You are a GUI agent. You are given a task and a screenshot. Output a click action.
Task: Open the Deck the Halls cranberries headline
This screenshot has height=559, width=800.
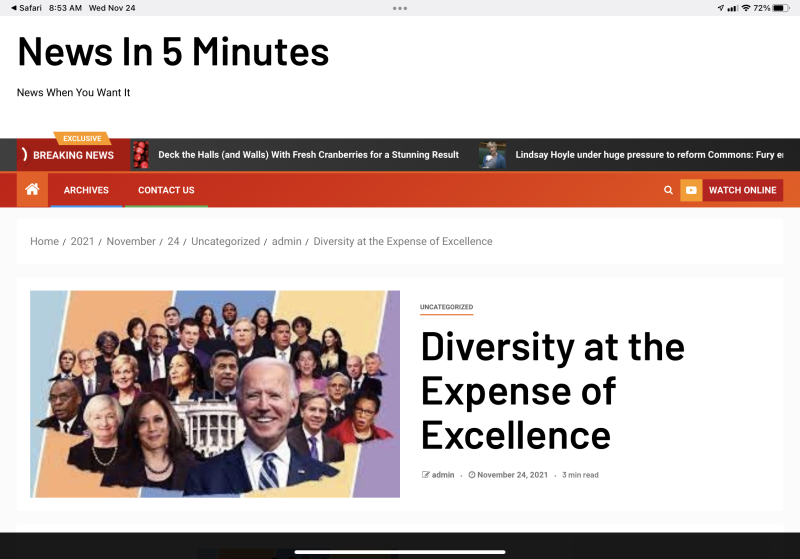[308, 155]
